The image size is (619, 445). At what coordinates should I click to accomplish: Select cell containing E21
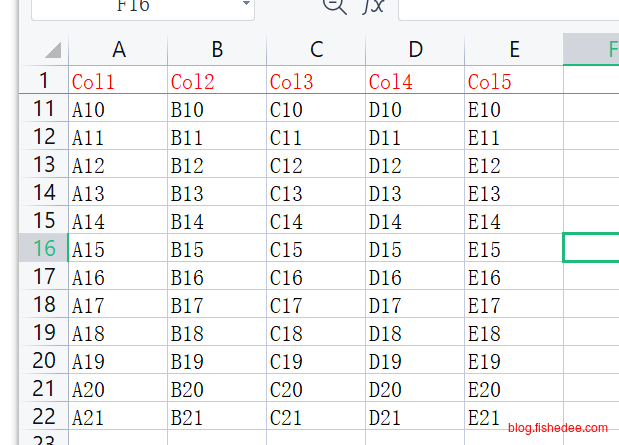[x=514, y=417]
